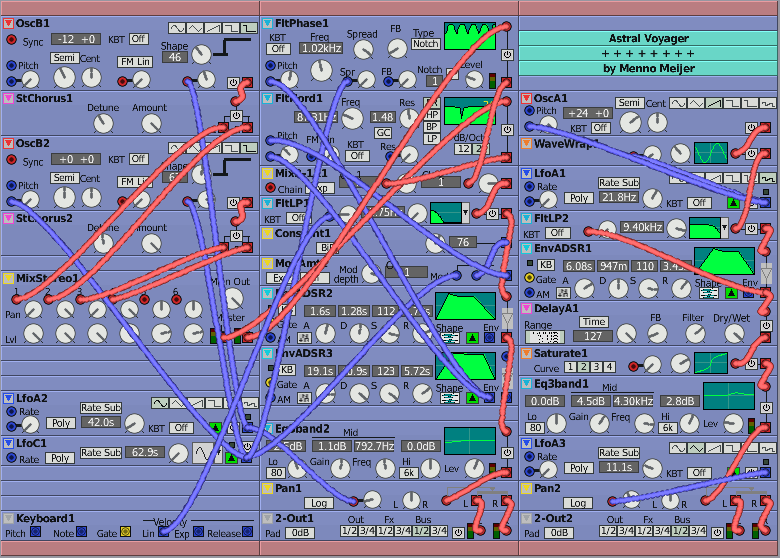Viewport: 780px width, 558px height.
Task: Click the EnvADSR1 envelope graph
Action: (x=724, y=261)
